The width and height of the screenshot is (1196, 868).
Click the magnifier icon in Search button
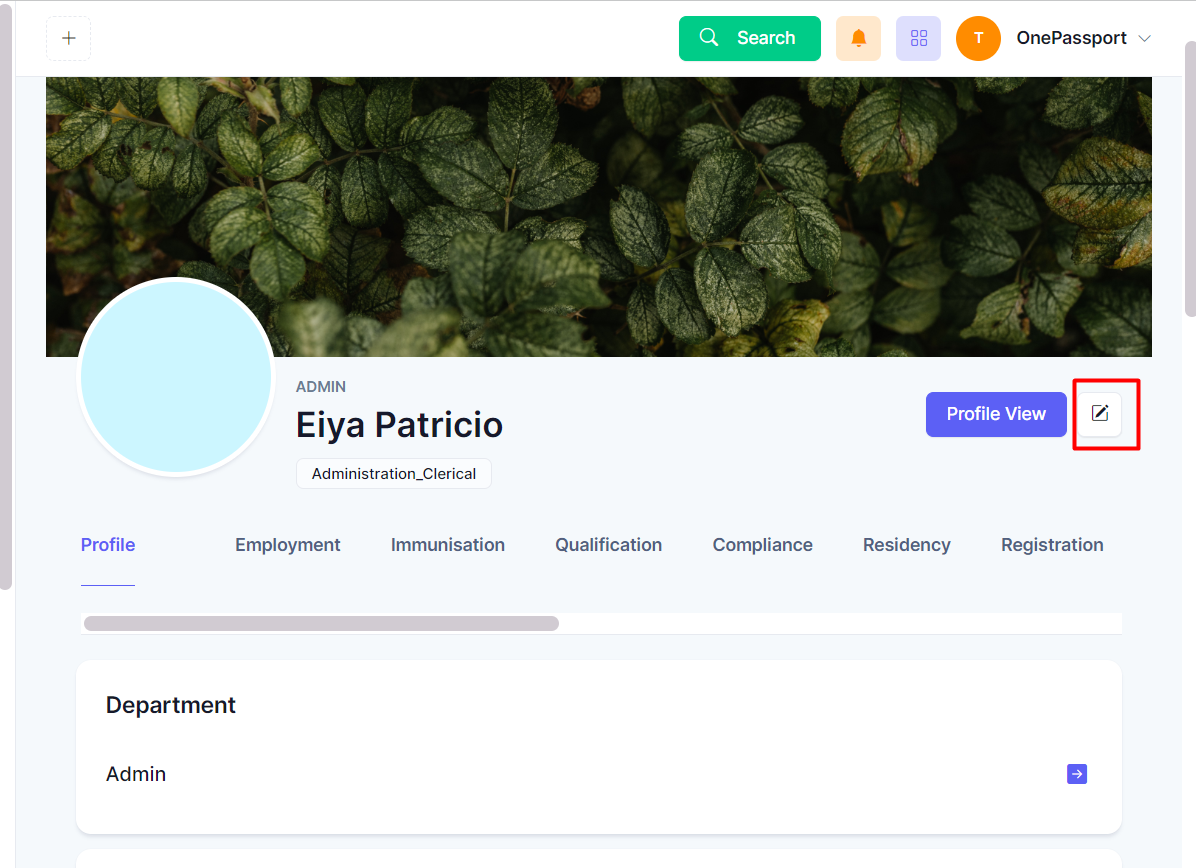click(709, 38)
